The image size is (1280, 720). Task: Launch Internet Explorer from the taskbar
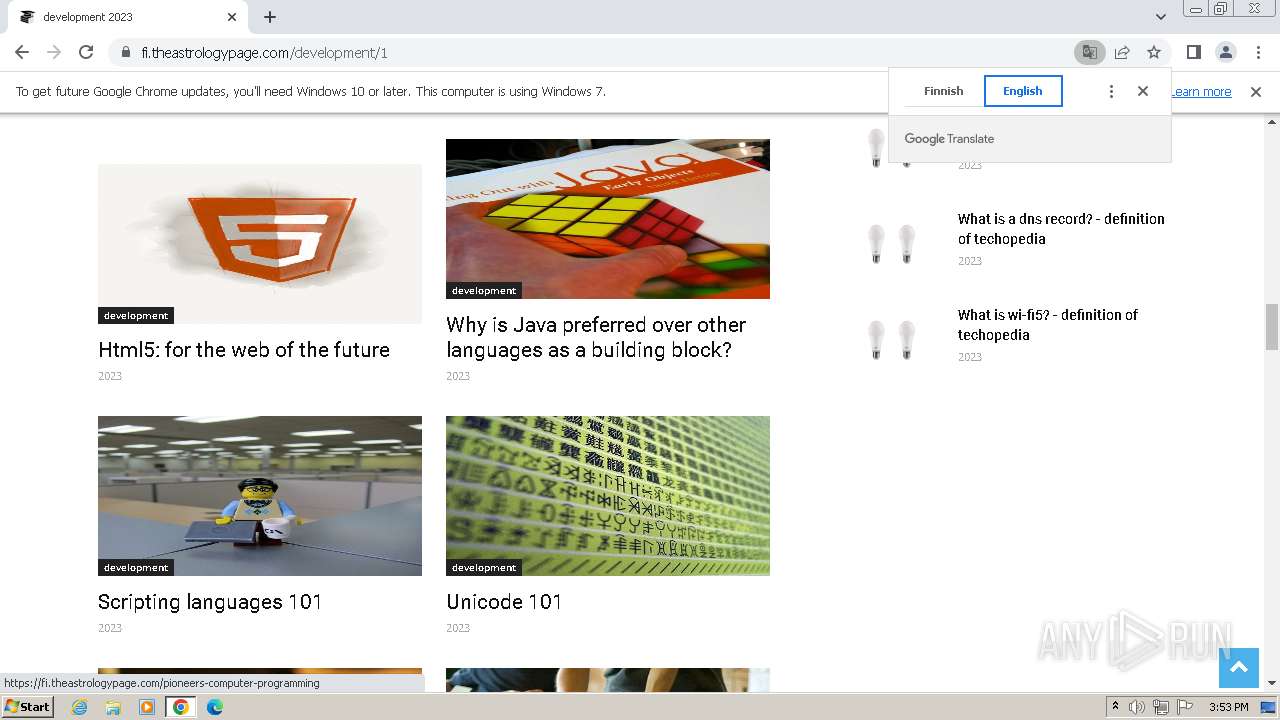(x=80, y=707)
